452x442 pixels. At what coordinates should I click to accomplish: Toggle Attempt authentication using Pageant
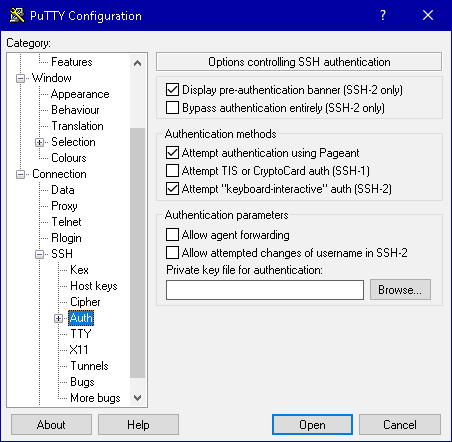172,153
